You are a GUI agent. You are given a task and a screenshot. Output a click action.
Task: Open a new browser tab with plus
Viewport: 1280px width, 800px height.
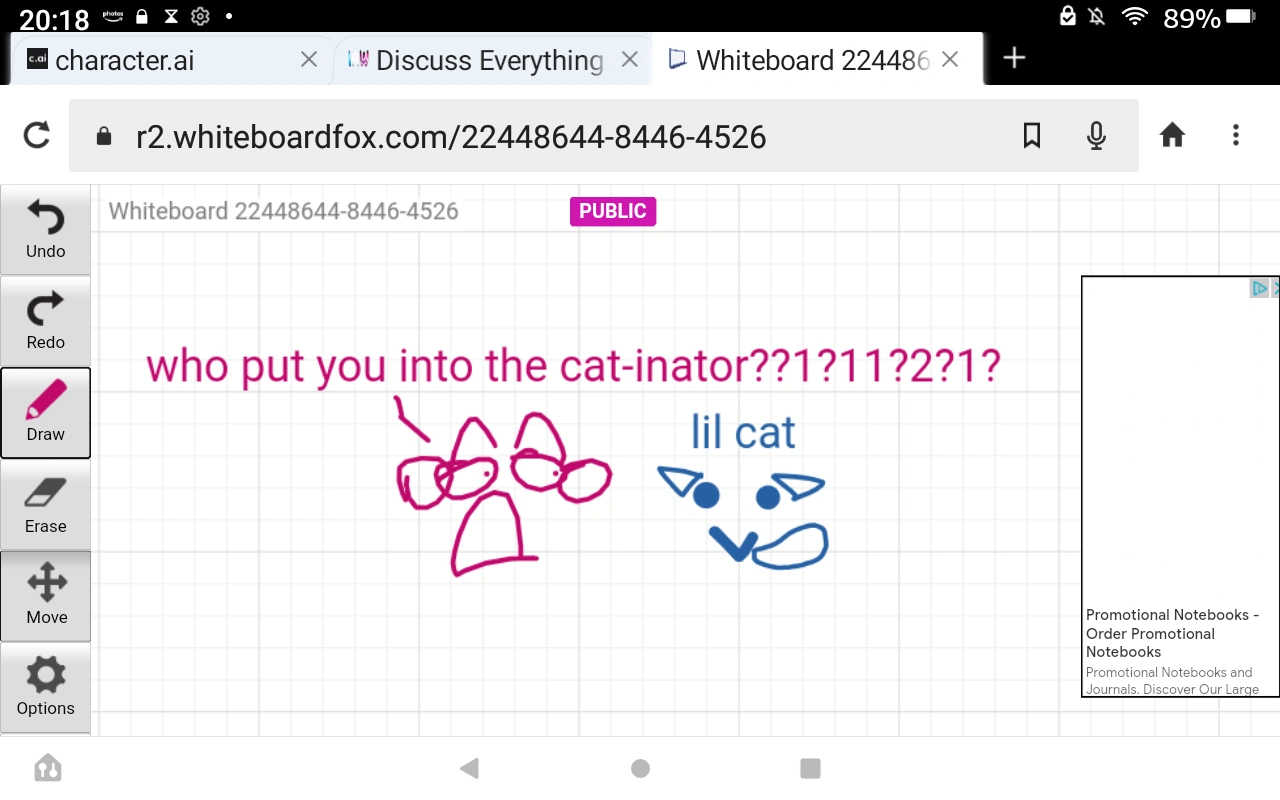(1014, 59)
